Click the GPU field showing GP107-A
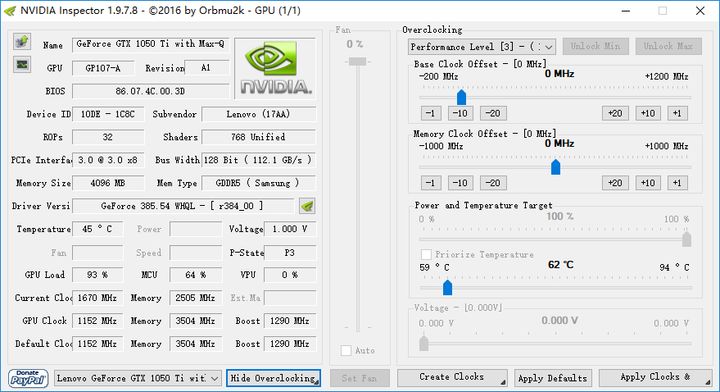This screenshot has width=720, height=392. pyautogui.click(x=103, y=68)
